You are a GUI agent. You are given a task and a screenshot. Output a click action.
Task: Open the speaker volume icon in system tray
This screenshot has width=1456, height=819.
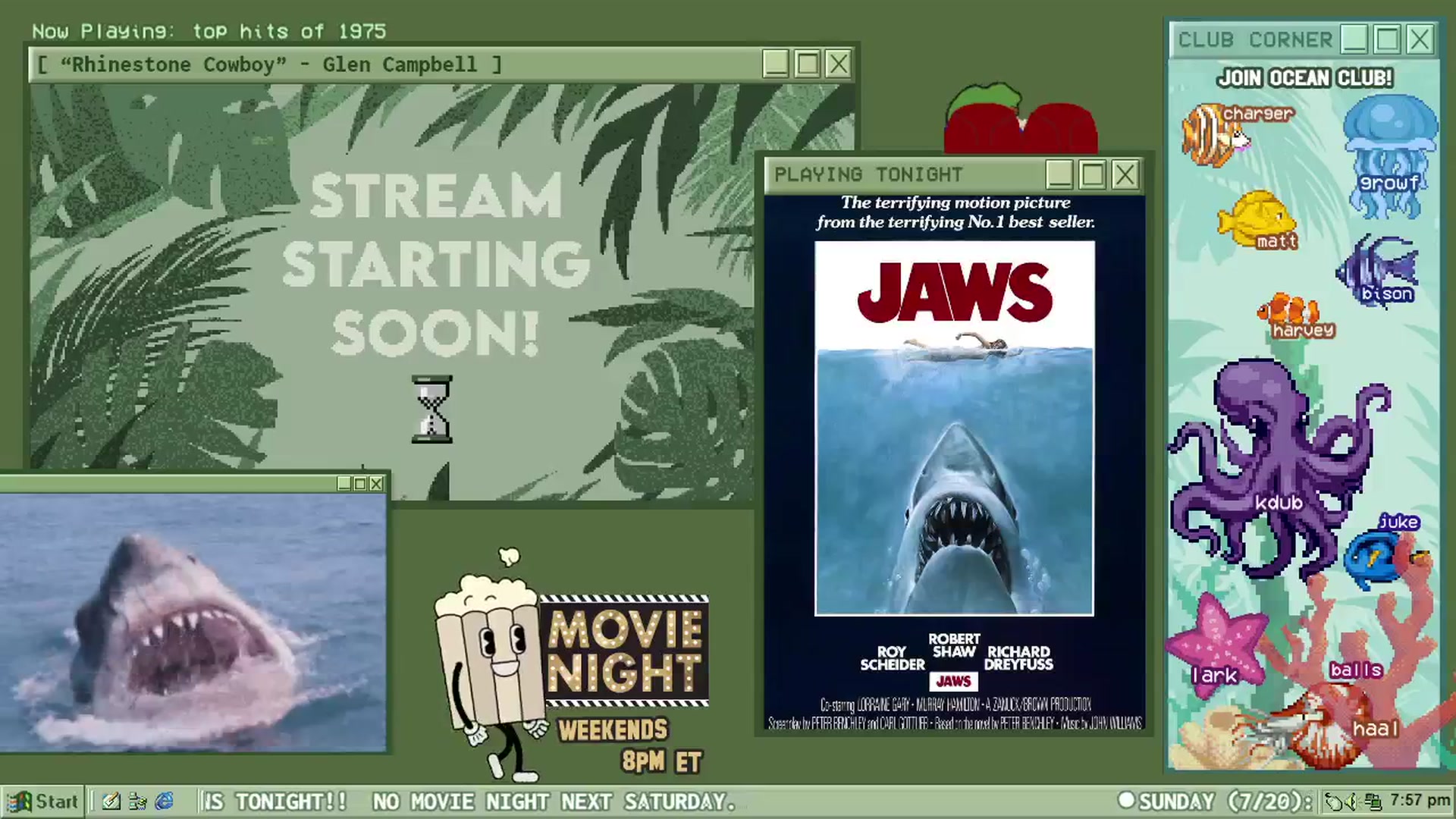(x=1351, y=802)
